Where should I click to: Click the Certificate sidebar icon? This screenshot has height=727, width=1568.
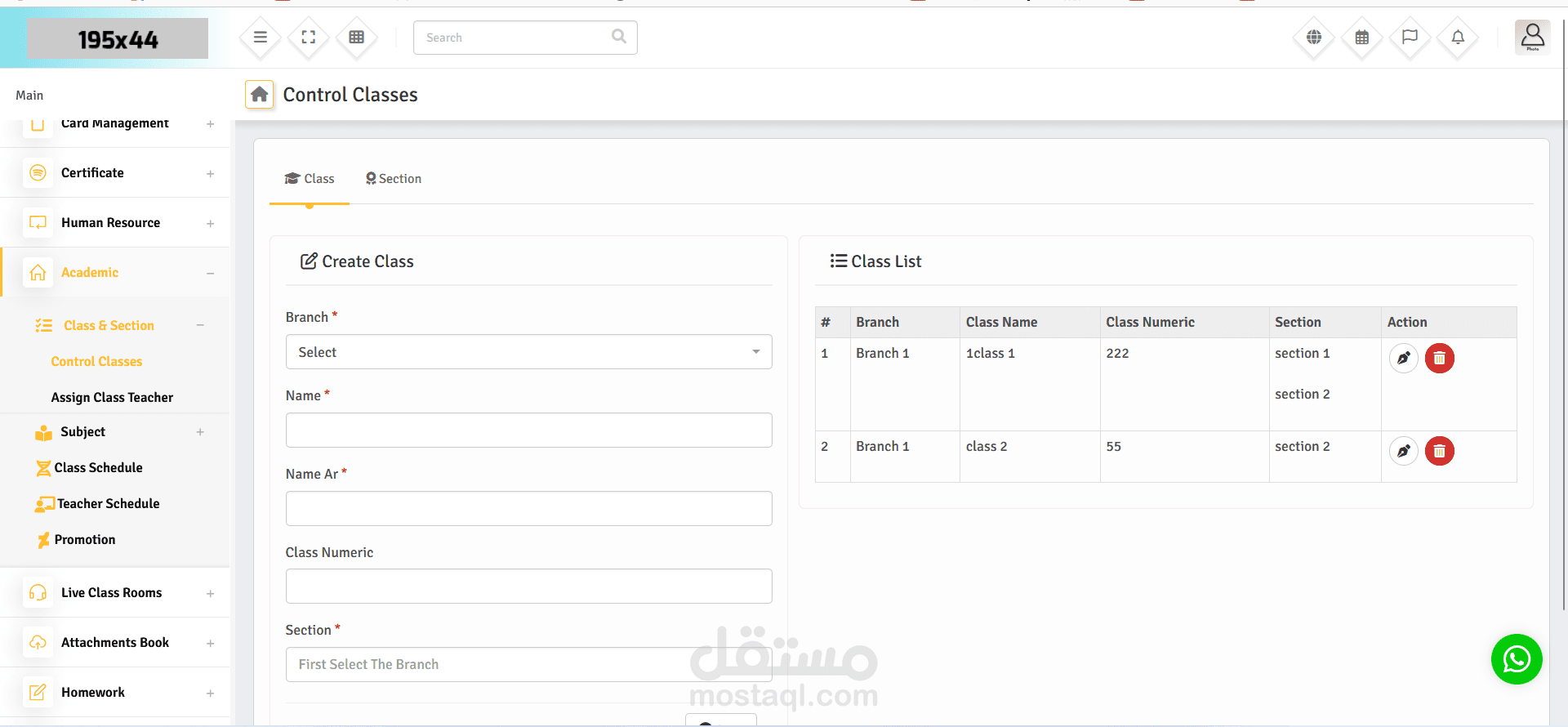point(38,173)
